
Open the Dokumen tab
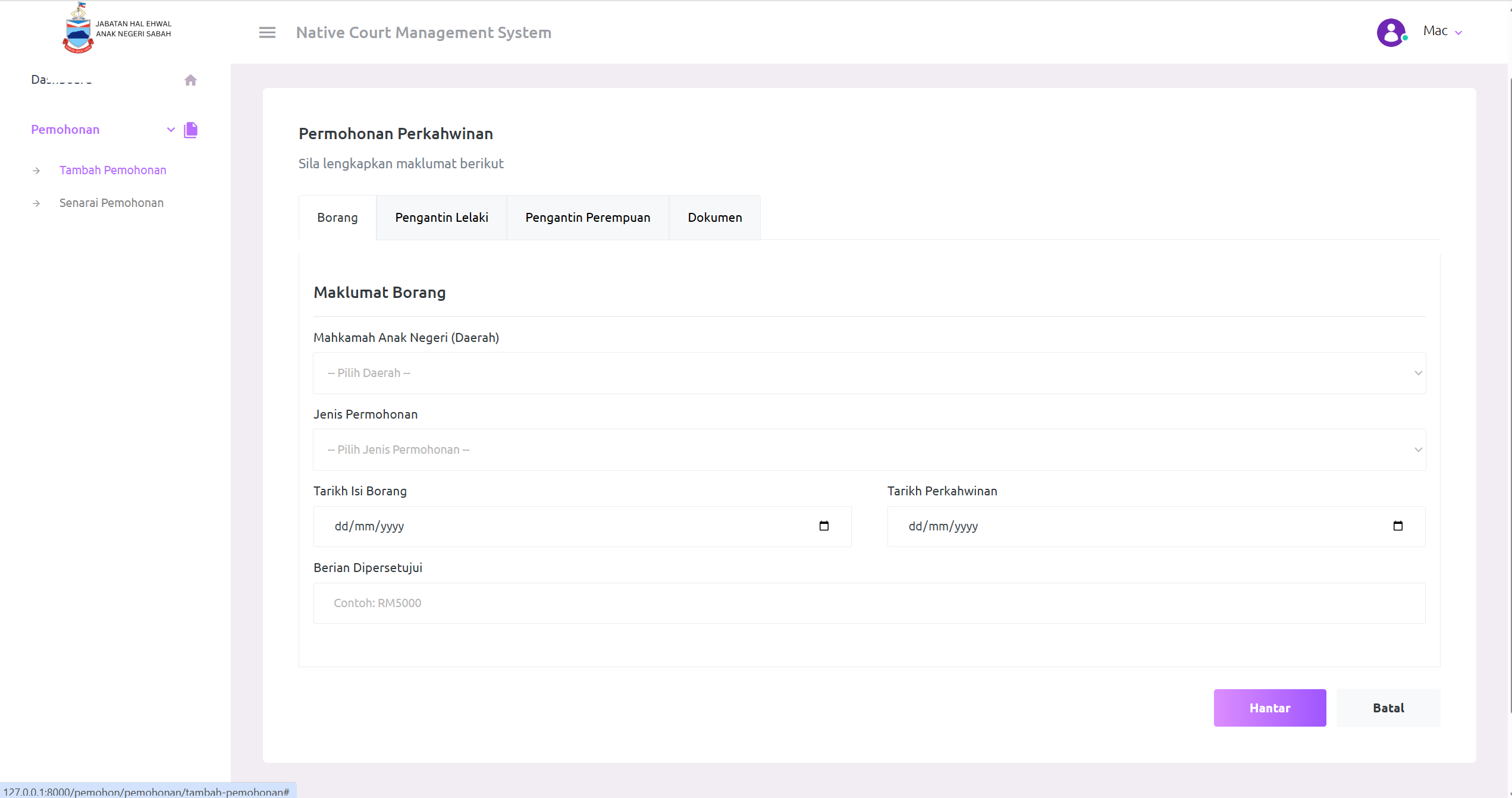coord(714,218)
